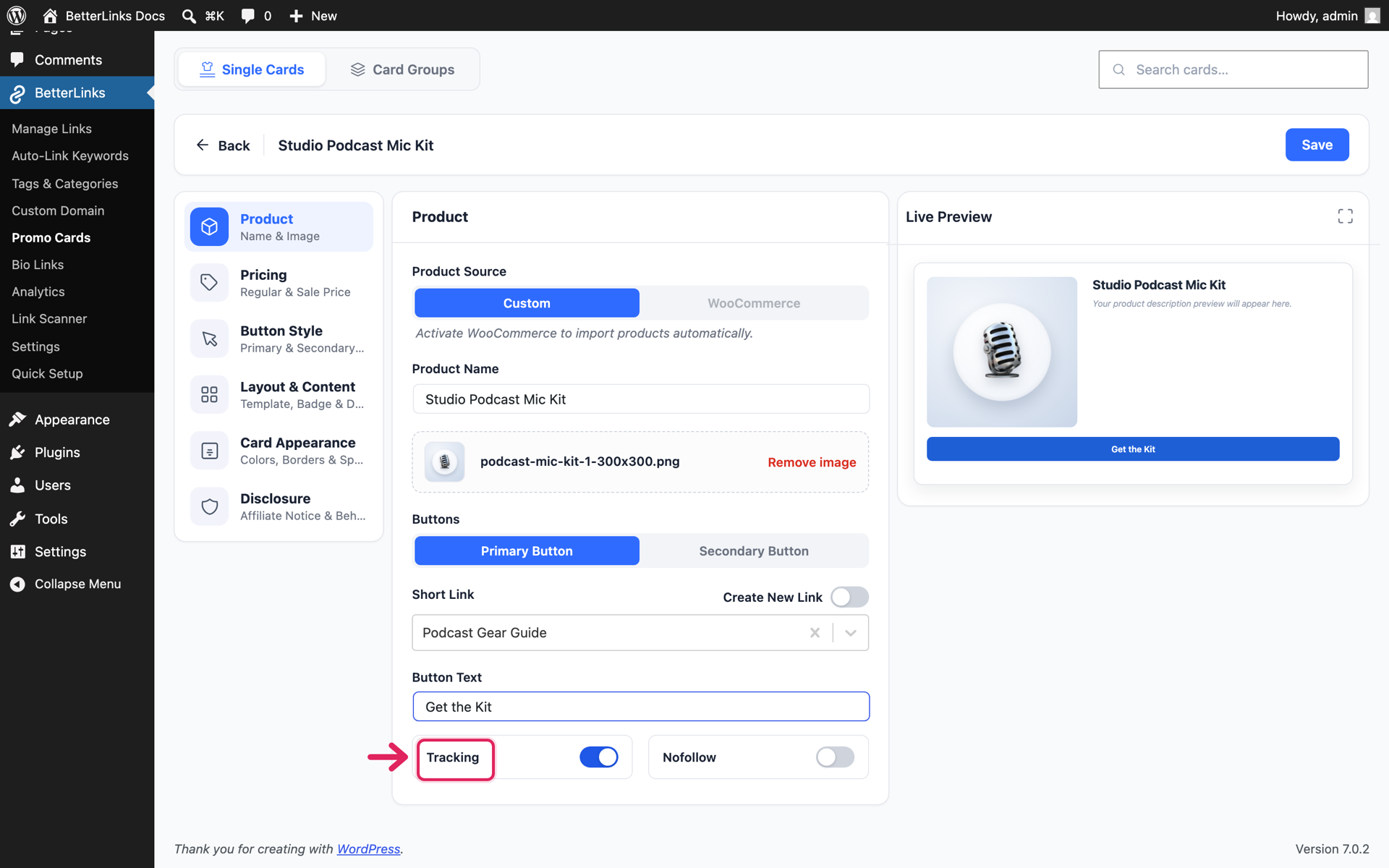This screenshot has height=868, width=1389.
Task: Expand Live Preview to fullscreen
Action: tap(1345, 216)
